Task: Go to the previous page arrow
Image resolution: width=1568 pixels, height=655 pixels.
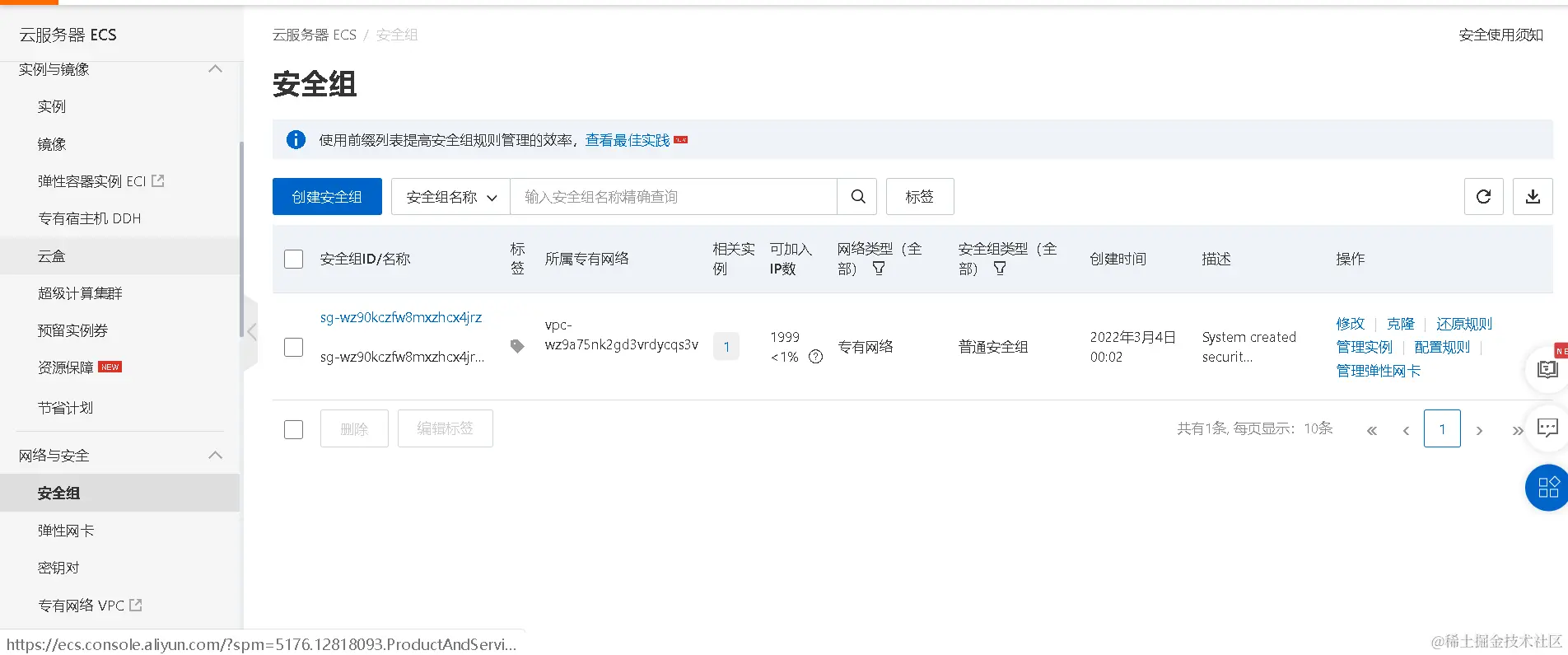Action: [1406, 430]
